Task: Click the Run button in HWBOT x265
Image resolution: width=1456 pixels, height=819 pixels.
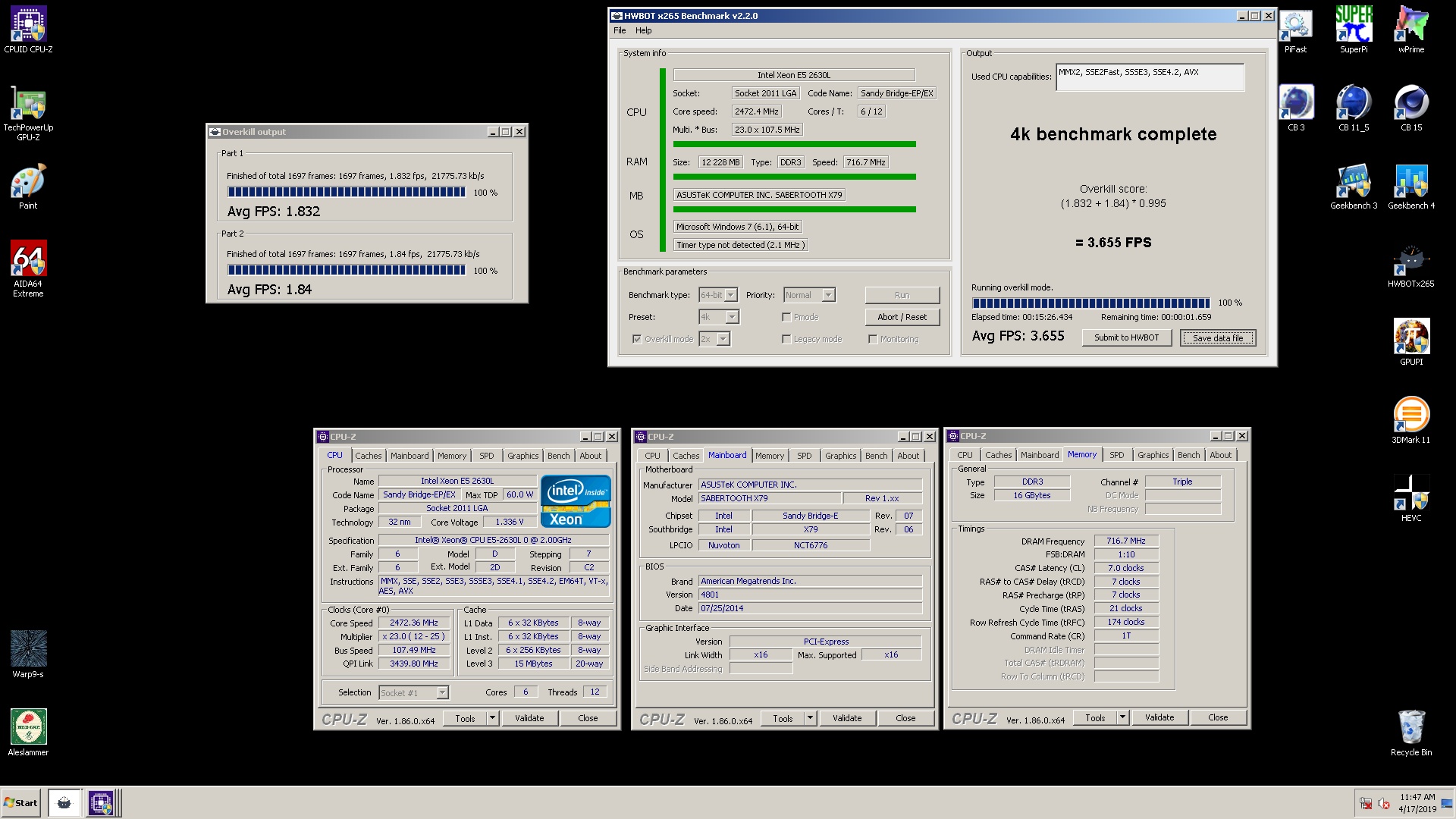Action: click(902, 295)
